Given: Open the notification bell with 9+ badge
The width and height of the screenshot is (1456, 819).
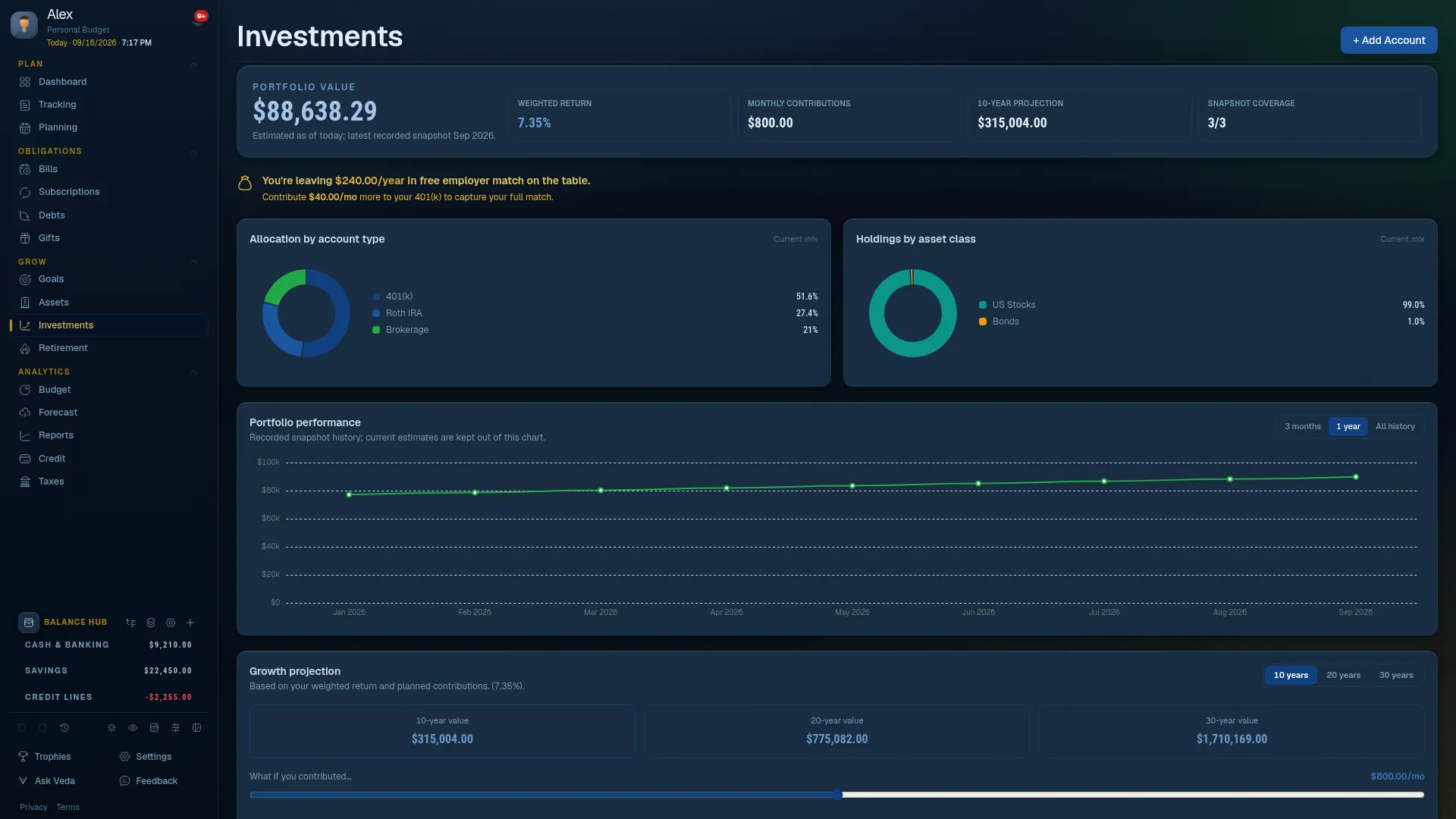Looking at the screenshot, I should tap(199, 20).
